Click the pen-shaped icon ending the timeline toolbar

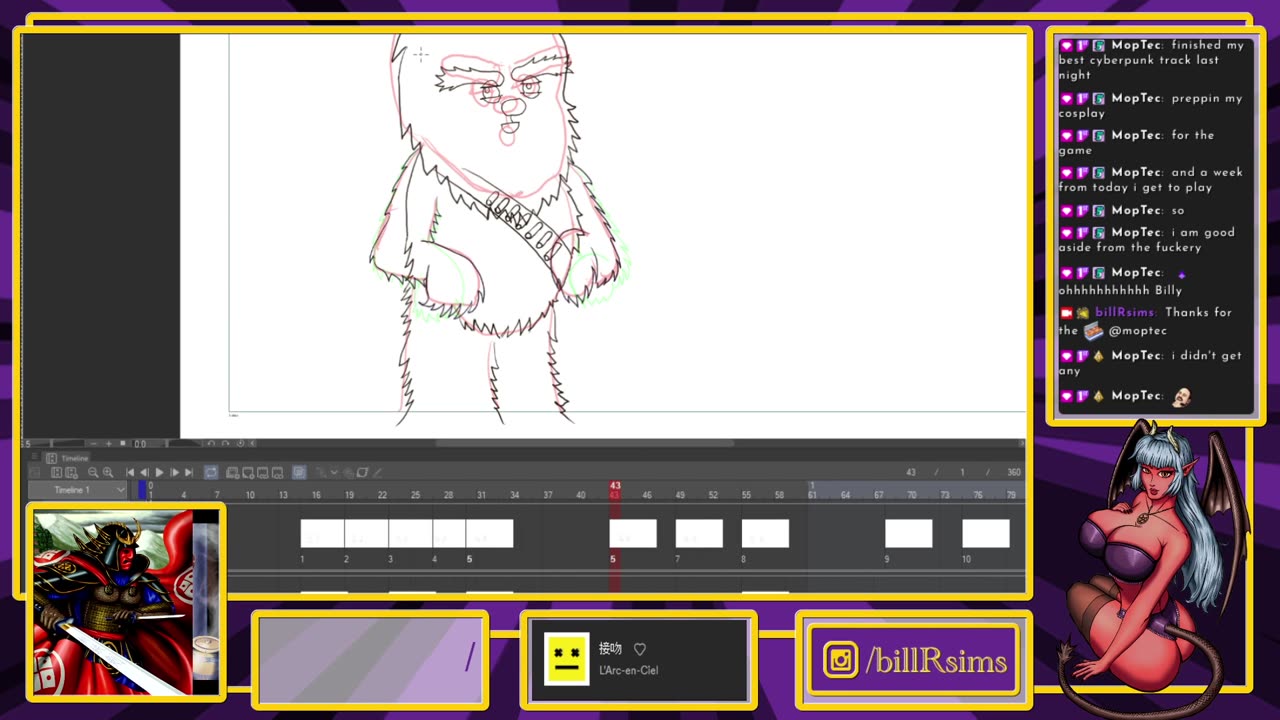[x=378, y=472]
